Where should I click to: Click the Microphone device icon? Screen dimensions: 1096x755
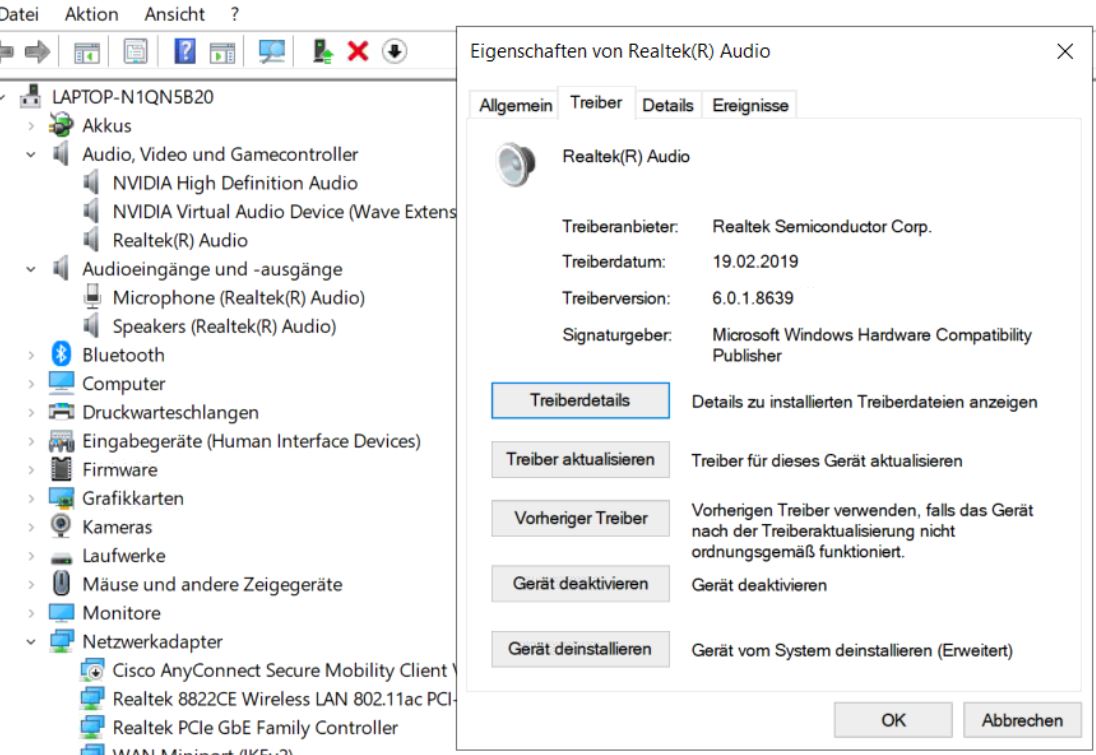[x=92, y=296]
